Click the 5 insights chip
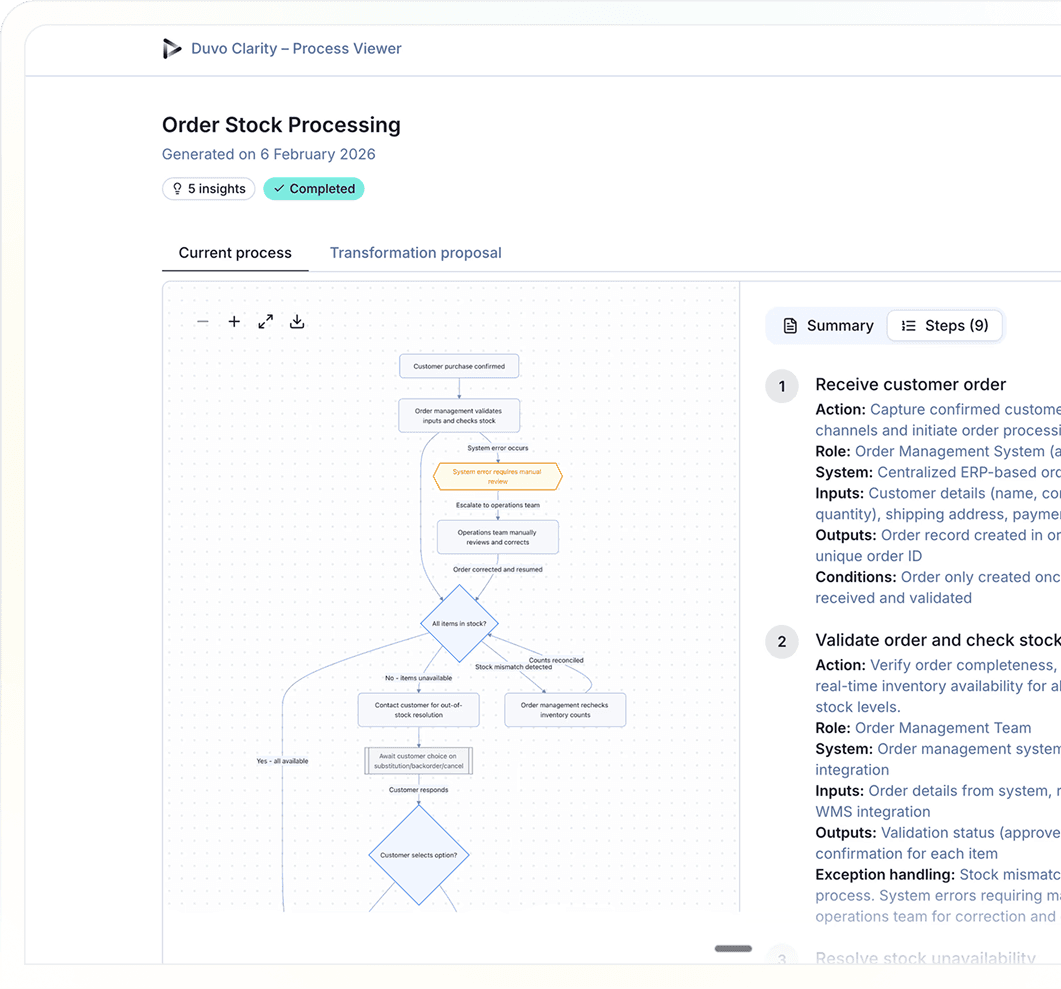 pos(208,188)
